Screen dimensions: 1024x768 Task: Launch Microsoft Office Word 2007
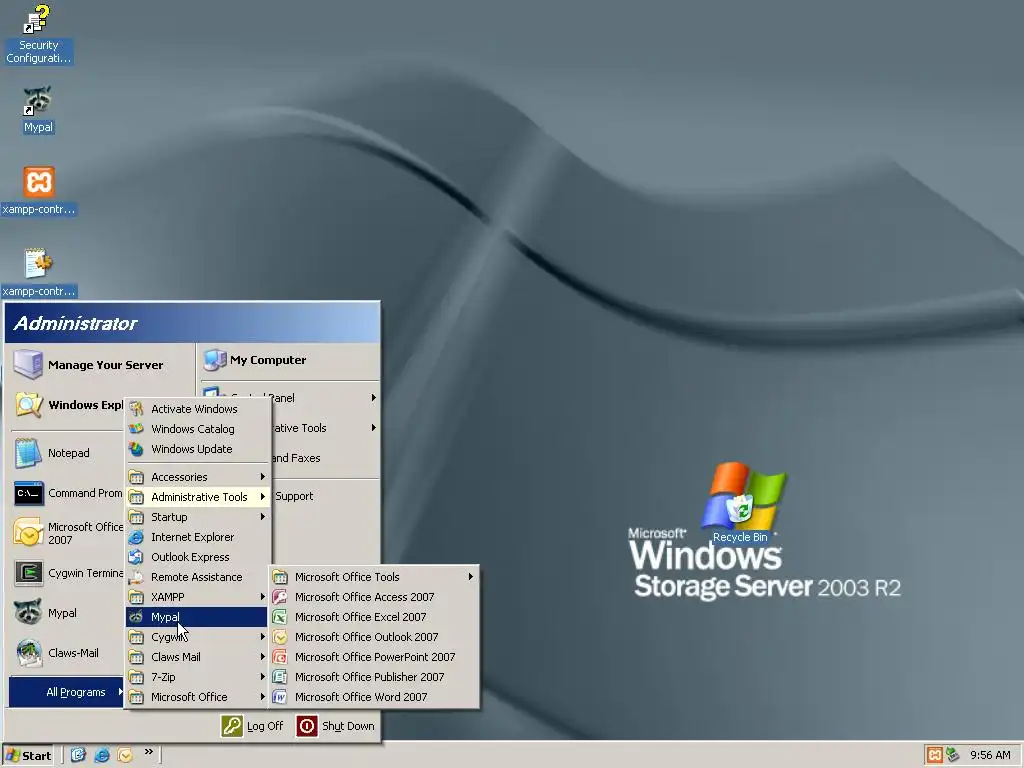coord(374,697)
